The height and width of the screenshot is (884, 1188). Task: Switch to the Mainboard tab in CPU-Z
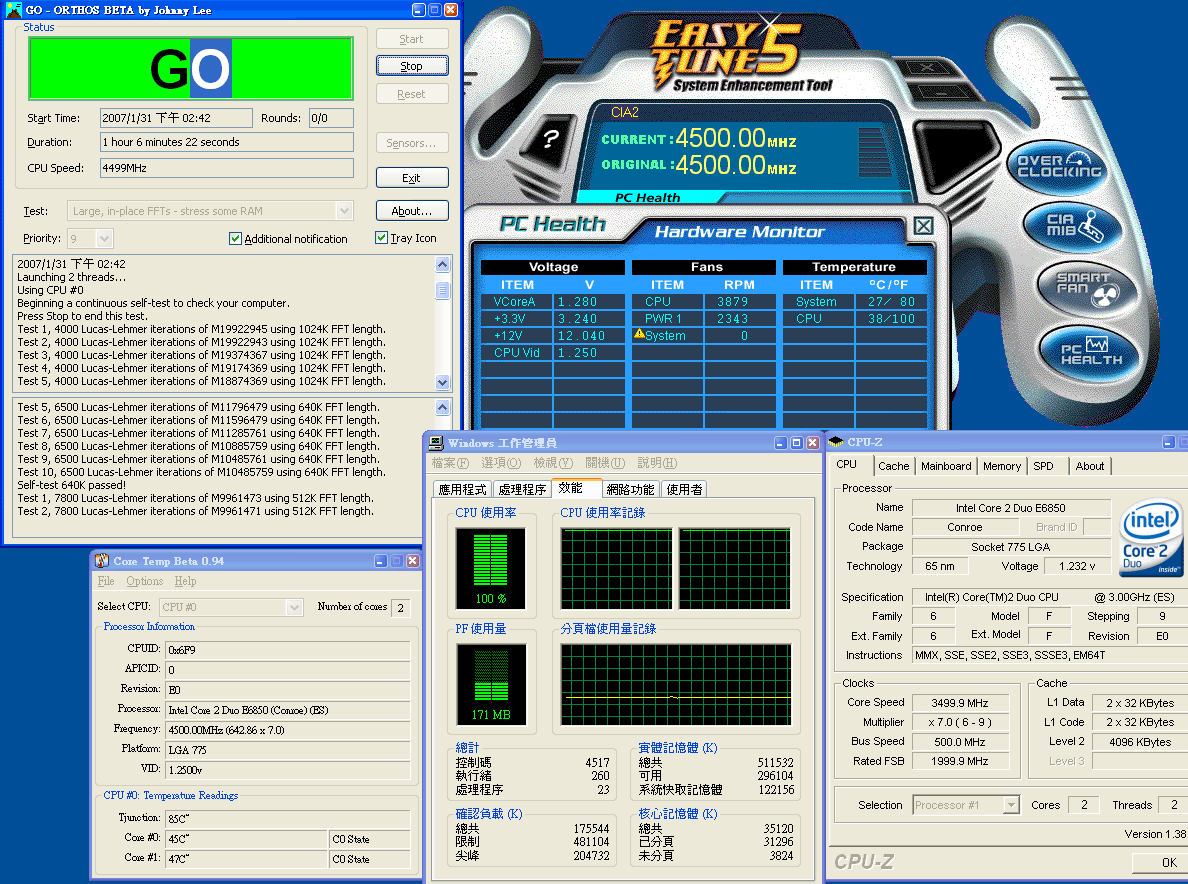pyautogui.click(x=946, y=466)
